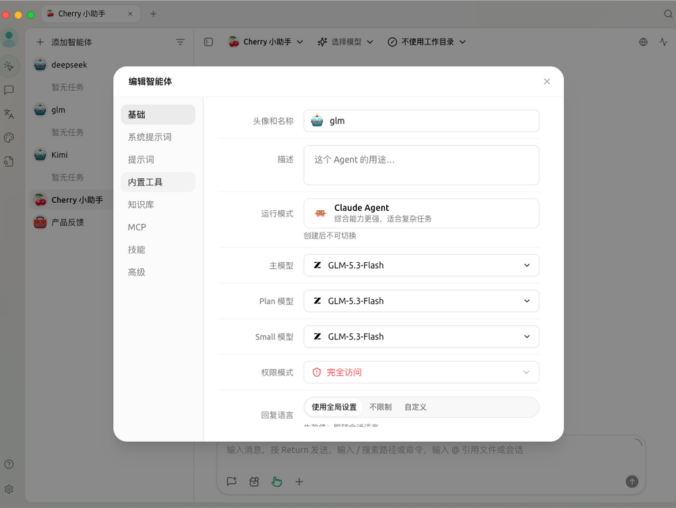Expand the Small 模型 dropdown
This screenshot has width=676, height=508.
coord(421,336)
